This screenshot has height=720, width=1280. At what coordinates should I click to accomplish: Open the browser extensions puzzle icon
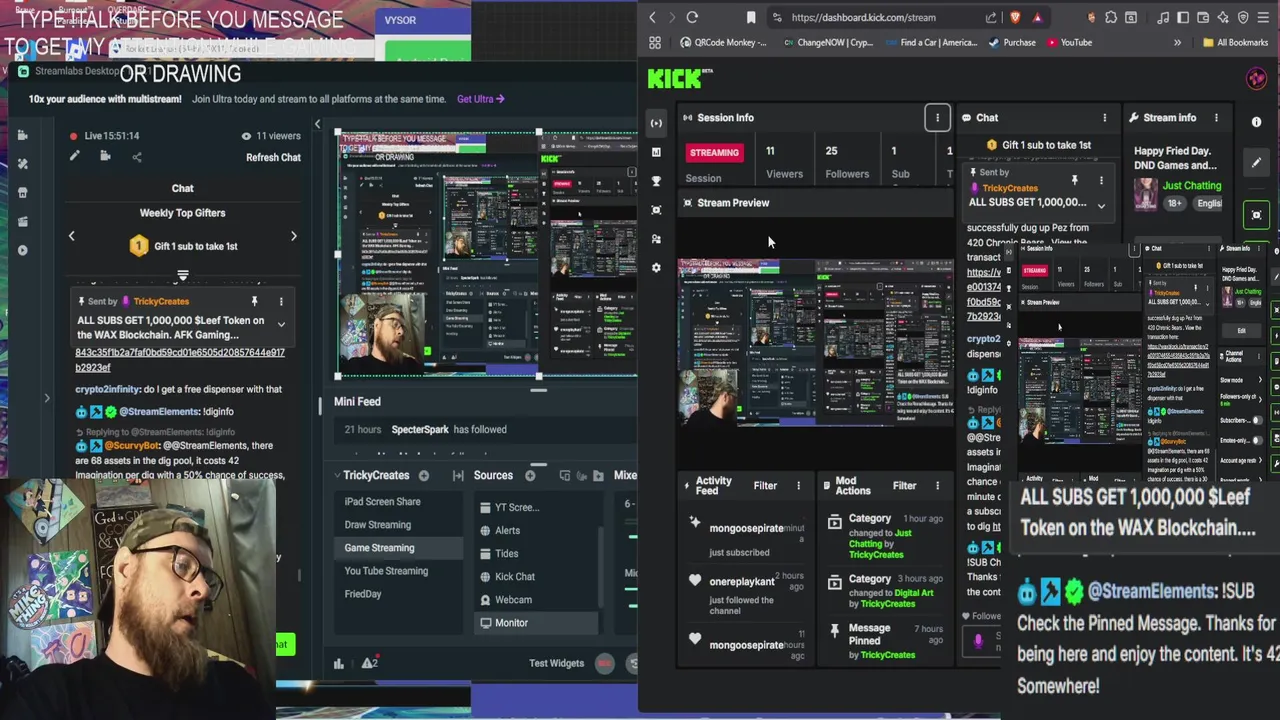click(x=1111, y=17)
